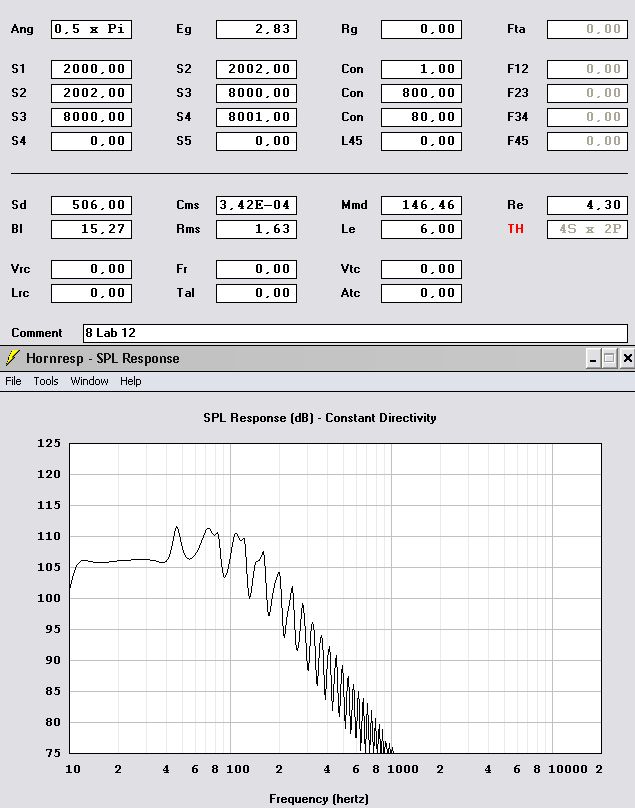Select the Sd field showing 506,00
This screenshot has width=635, height=808.
pyautogui.click(x=91, y=205)
